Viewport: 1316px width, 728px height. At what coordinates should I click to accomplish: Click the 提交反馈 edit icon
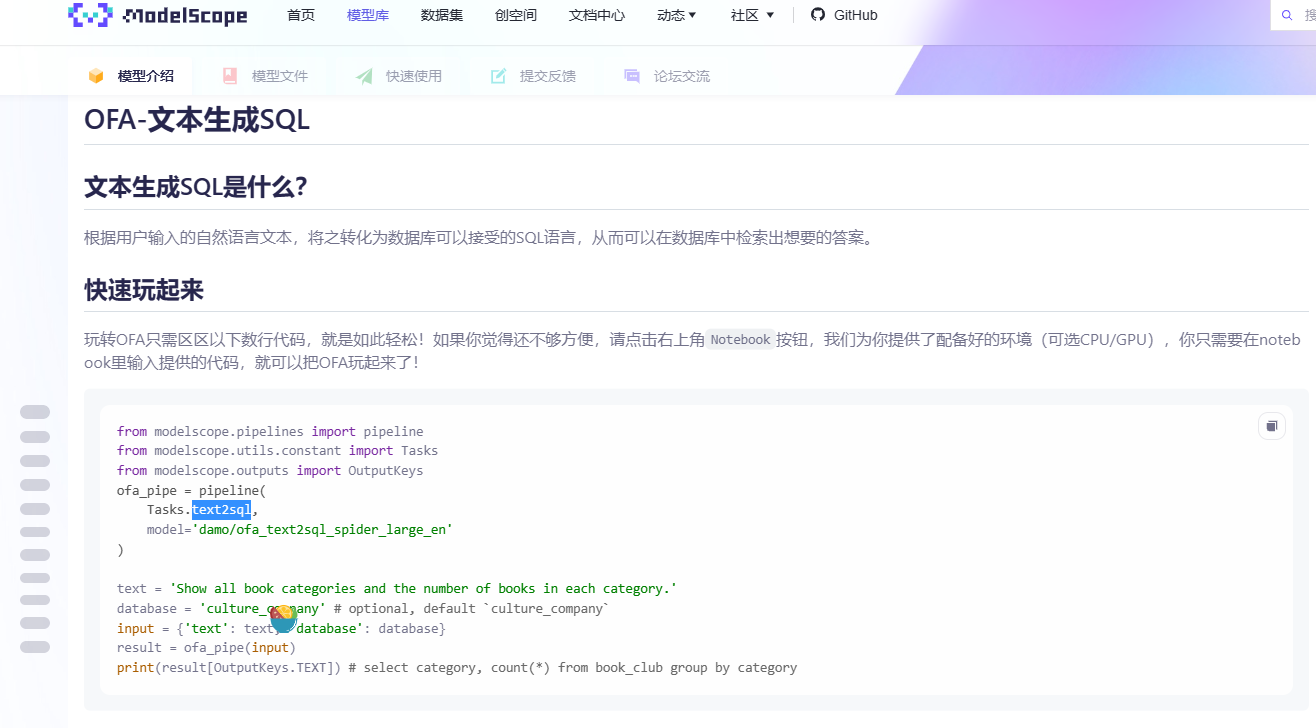pyautogui.click(x=498, y=76)
